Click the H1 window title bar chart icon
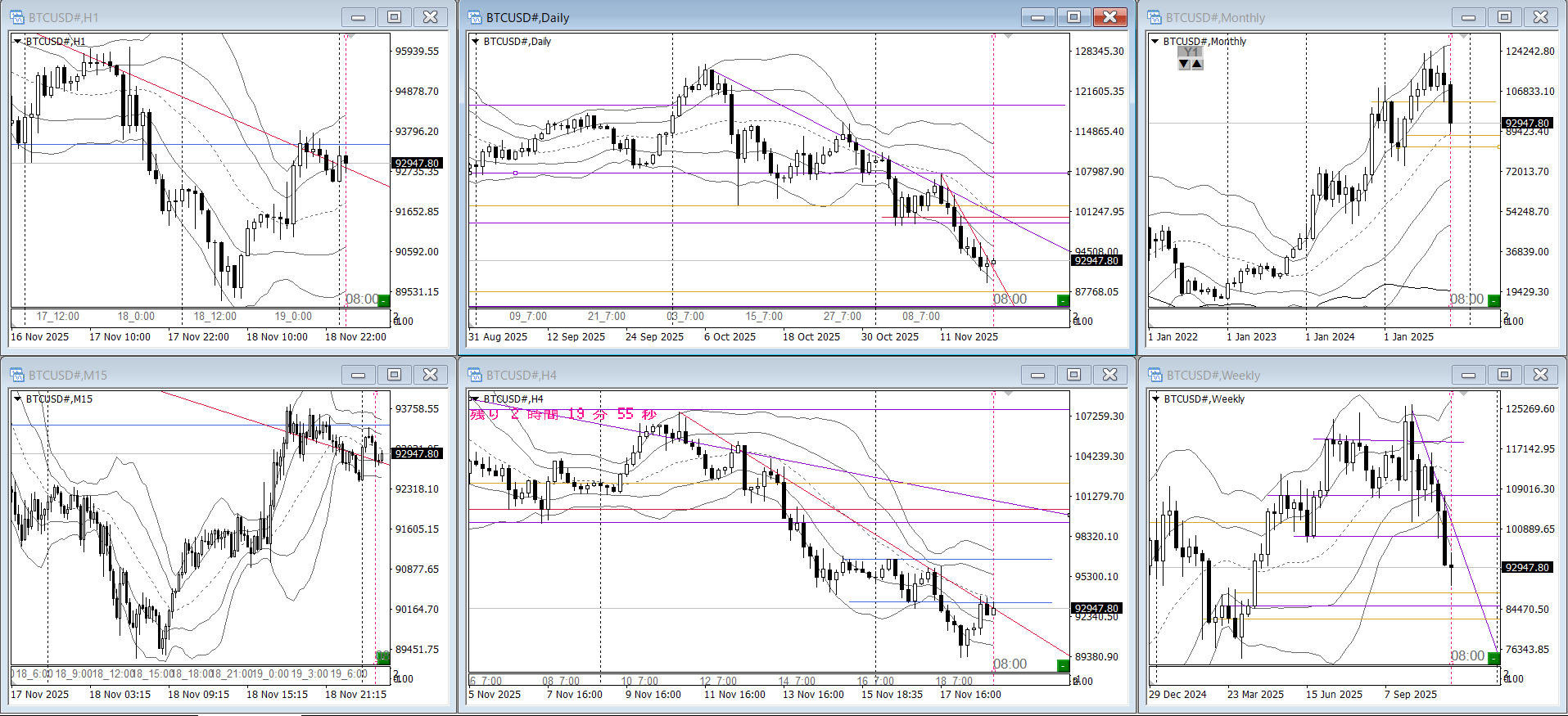Image resolution: width=1568 pixels, height=716 pixels. pos(16,17)
